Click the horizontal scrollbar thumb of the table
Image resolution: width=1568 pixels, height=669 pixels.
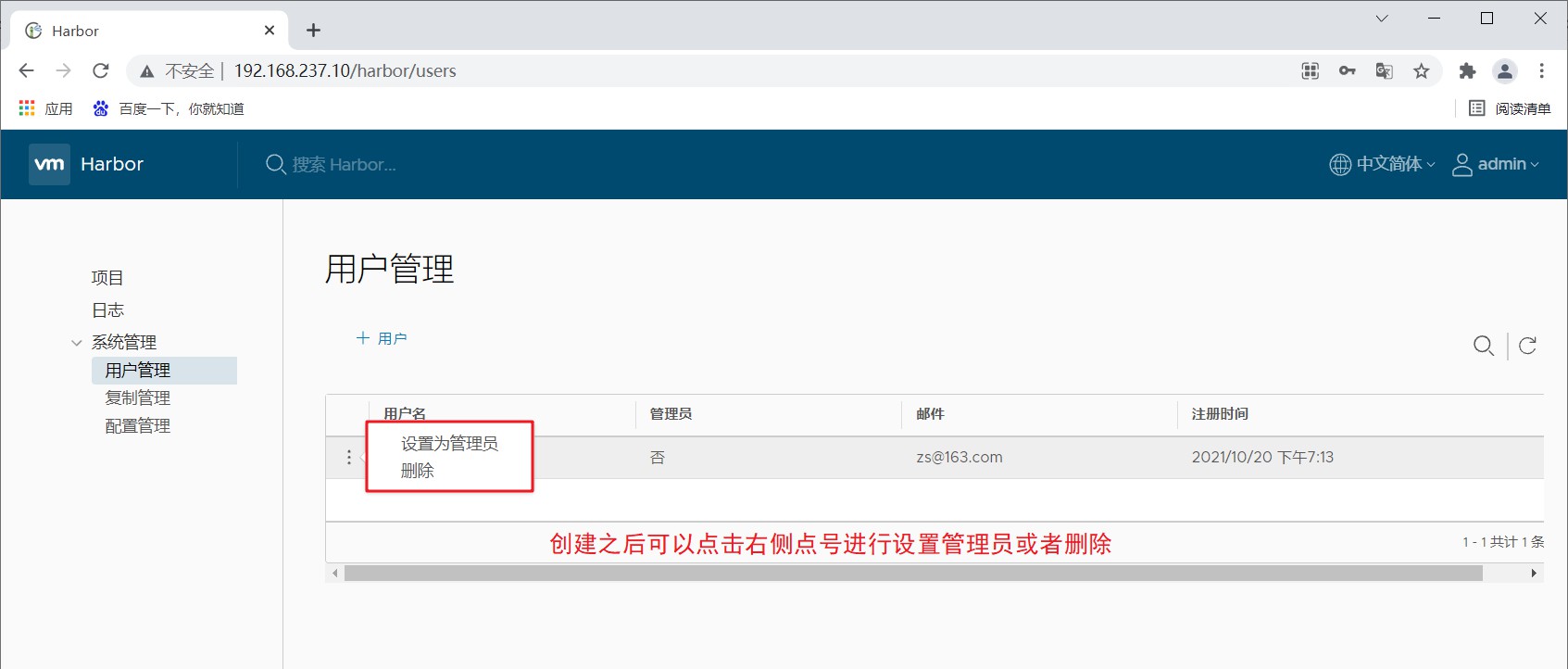click(913, 574)
